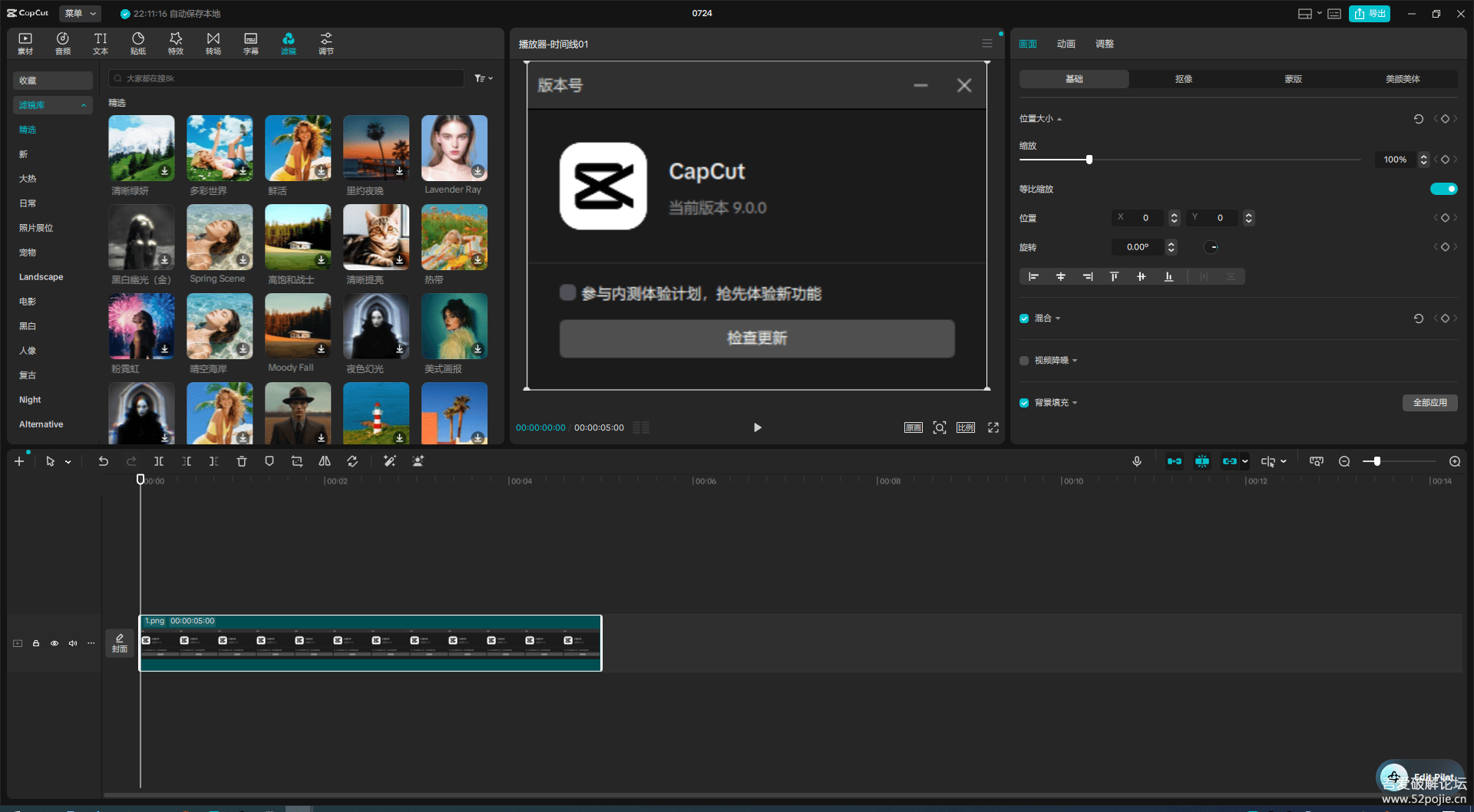Expand the 混合 blend section arrow

[x=1058, y=319]
